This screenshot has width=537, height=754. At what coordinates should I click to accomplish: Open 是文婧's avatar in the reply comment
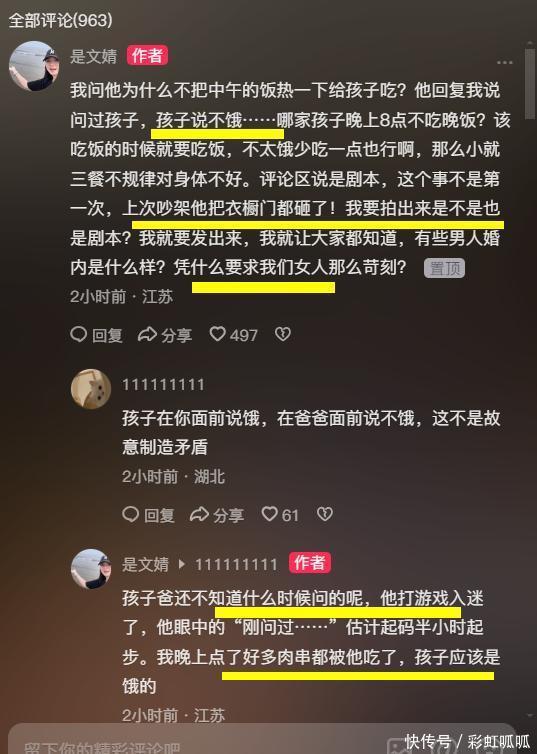(x=91, y=569)
